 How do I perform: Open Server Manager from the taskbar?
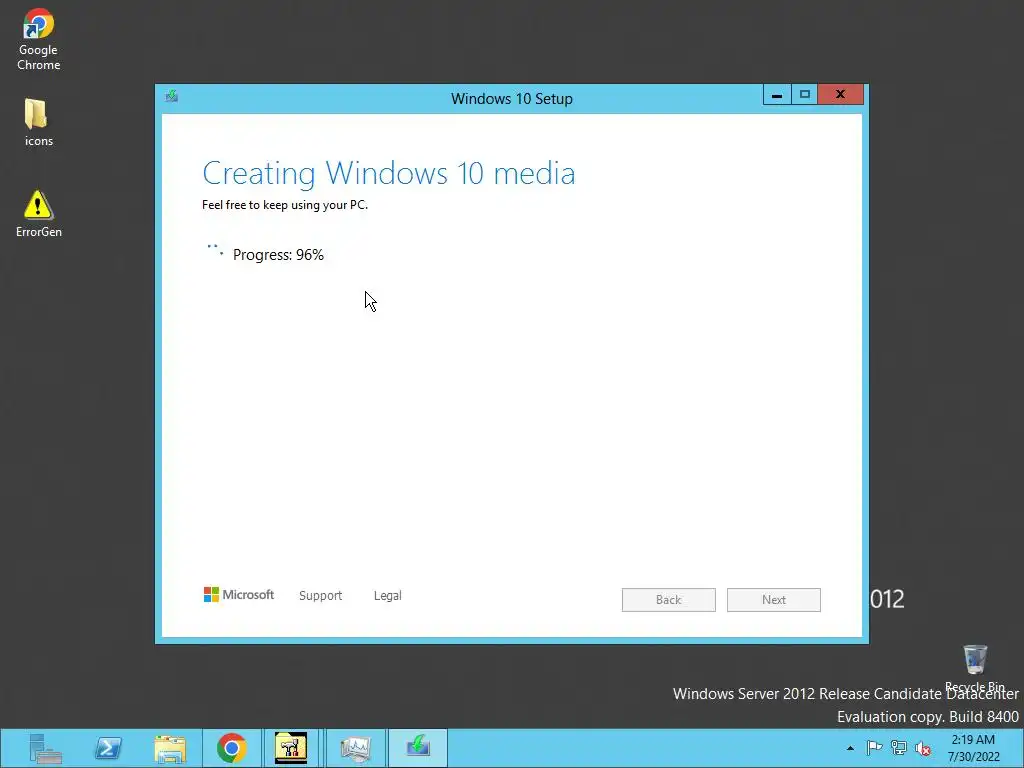click(x=45, y=748)
